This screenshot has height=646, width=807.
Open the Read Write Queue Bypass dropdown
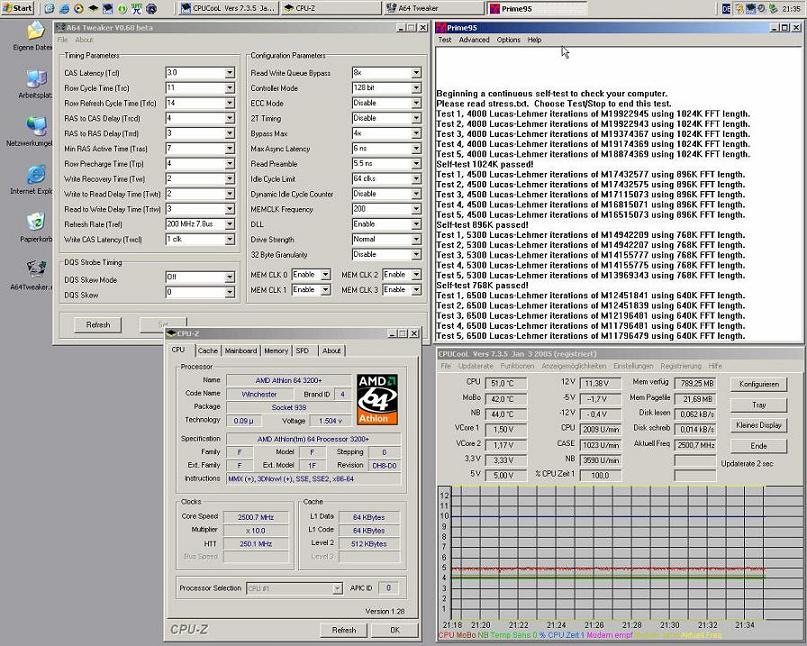click(416, 73)
